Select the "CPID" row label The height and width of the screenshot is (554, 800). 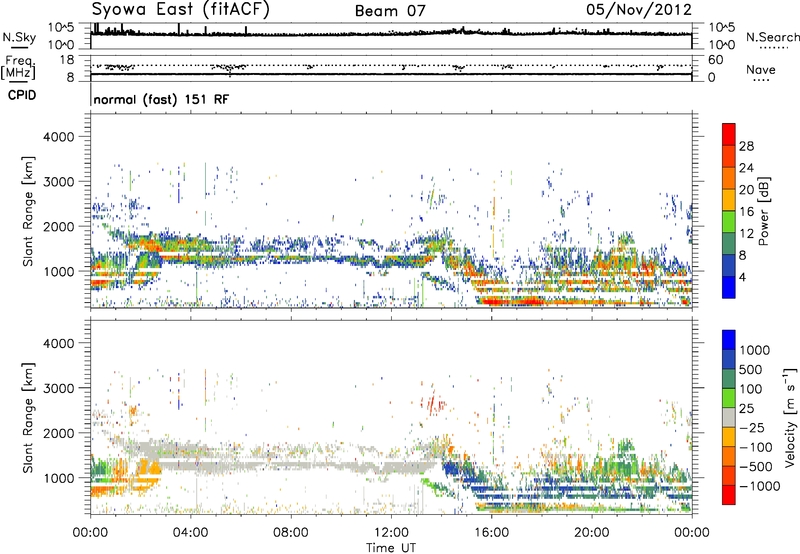pos(22,95)
